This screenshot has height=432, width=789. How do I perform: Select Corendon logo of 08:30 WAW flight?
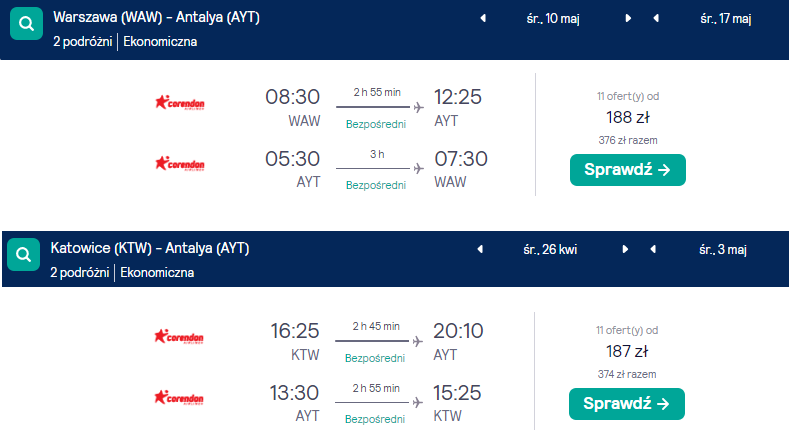tap(180, 103)
